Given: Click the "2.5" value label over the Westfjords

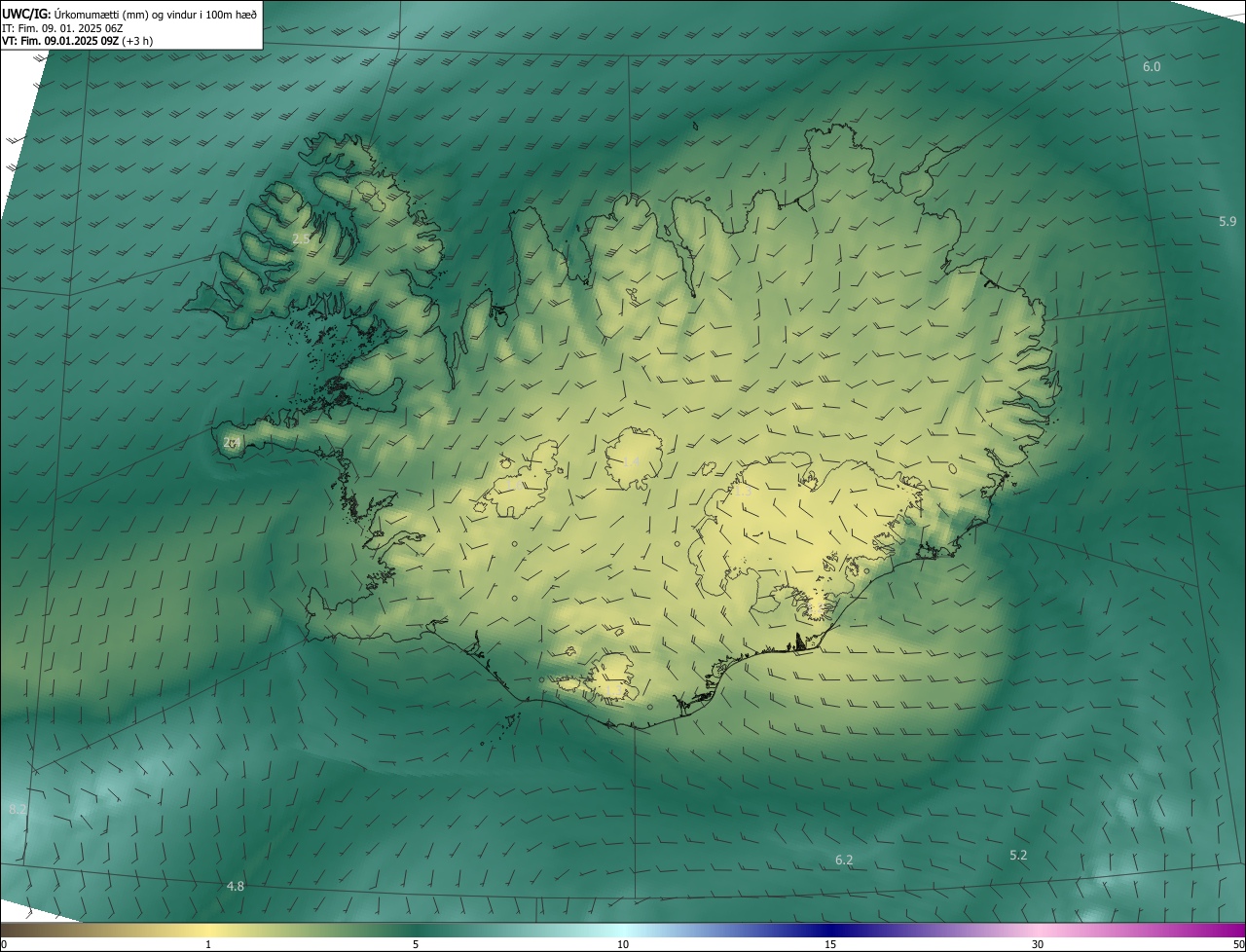Looking at the screenshot, I should click(301, 238).
